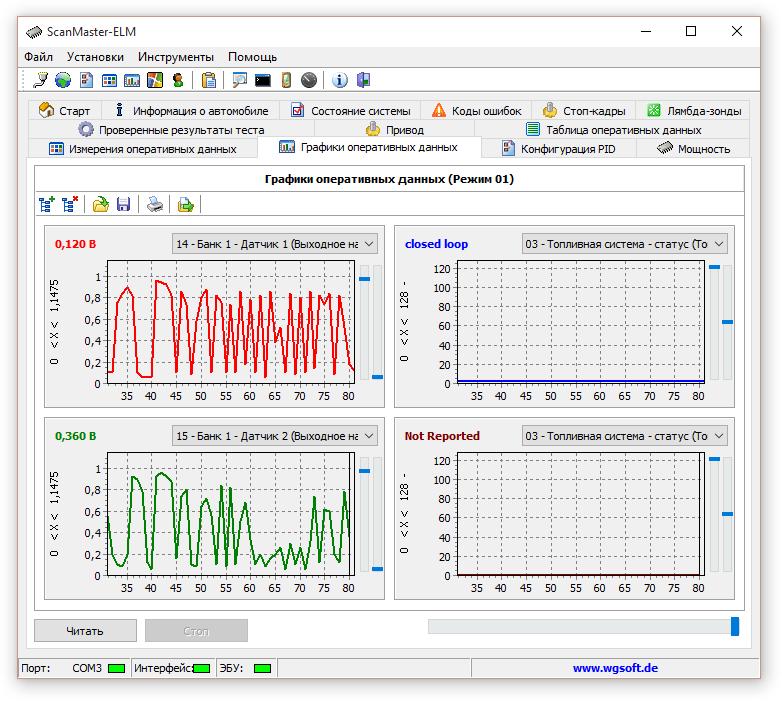782x701 pixels.
Task: Click the green globe toolbar icon
Action: 63,80
